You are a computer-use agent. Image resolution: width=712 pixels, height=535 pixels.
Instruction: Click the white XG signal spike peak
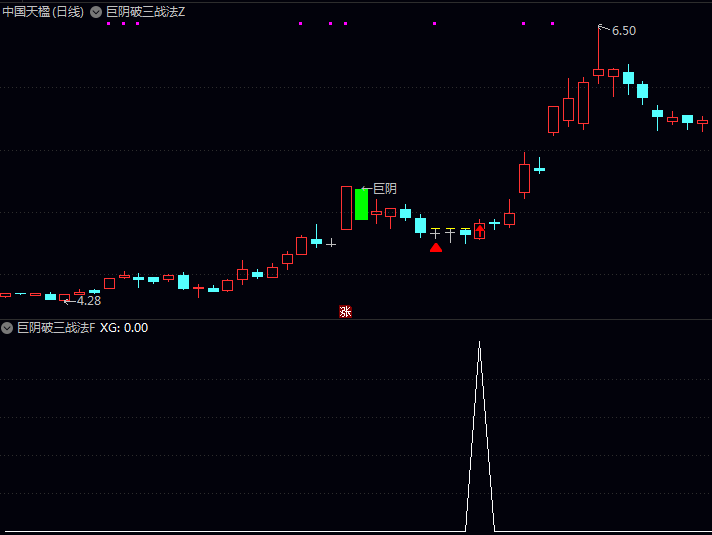point(480,342)
